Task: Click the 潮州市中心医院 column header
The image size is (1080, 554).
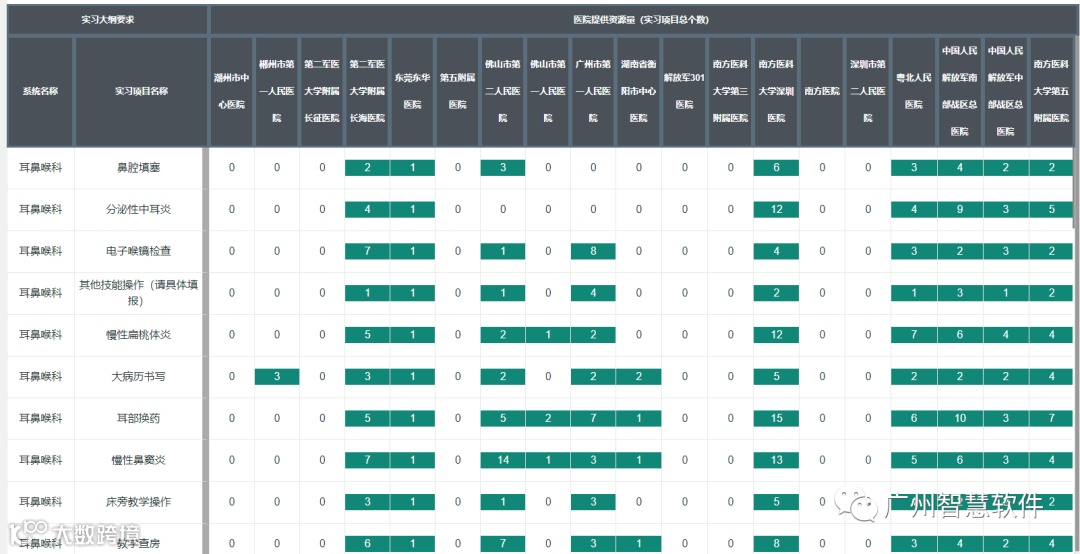Action: [231, 91]
